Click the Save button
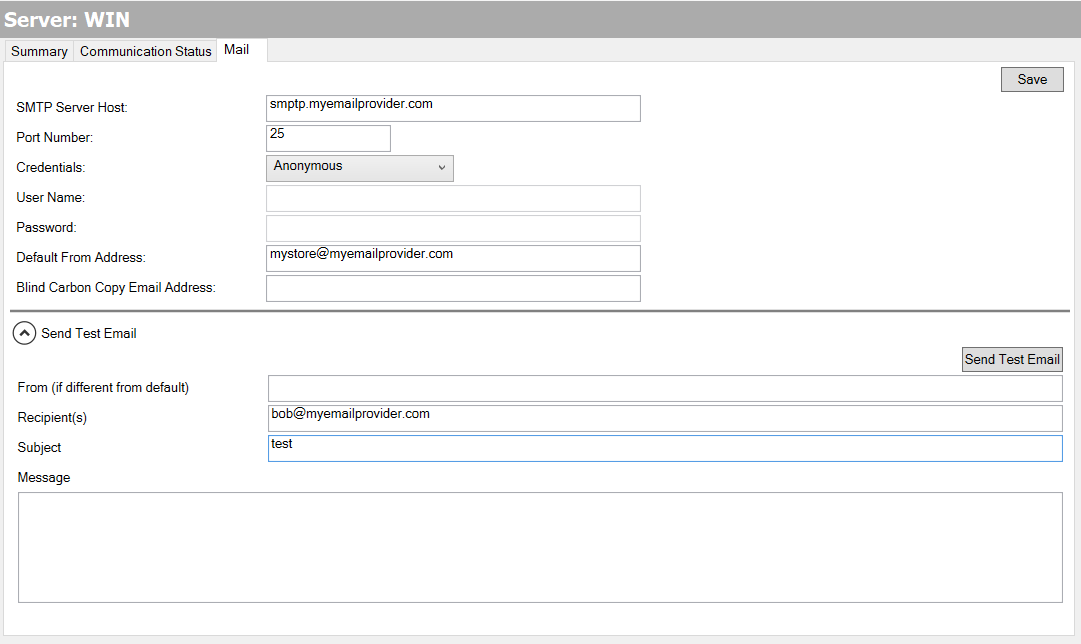This screenshot has height=644, width=1081. point(1031,80)
